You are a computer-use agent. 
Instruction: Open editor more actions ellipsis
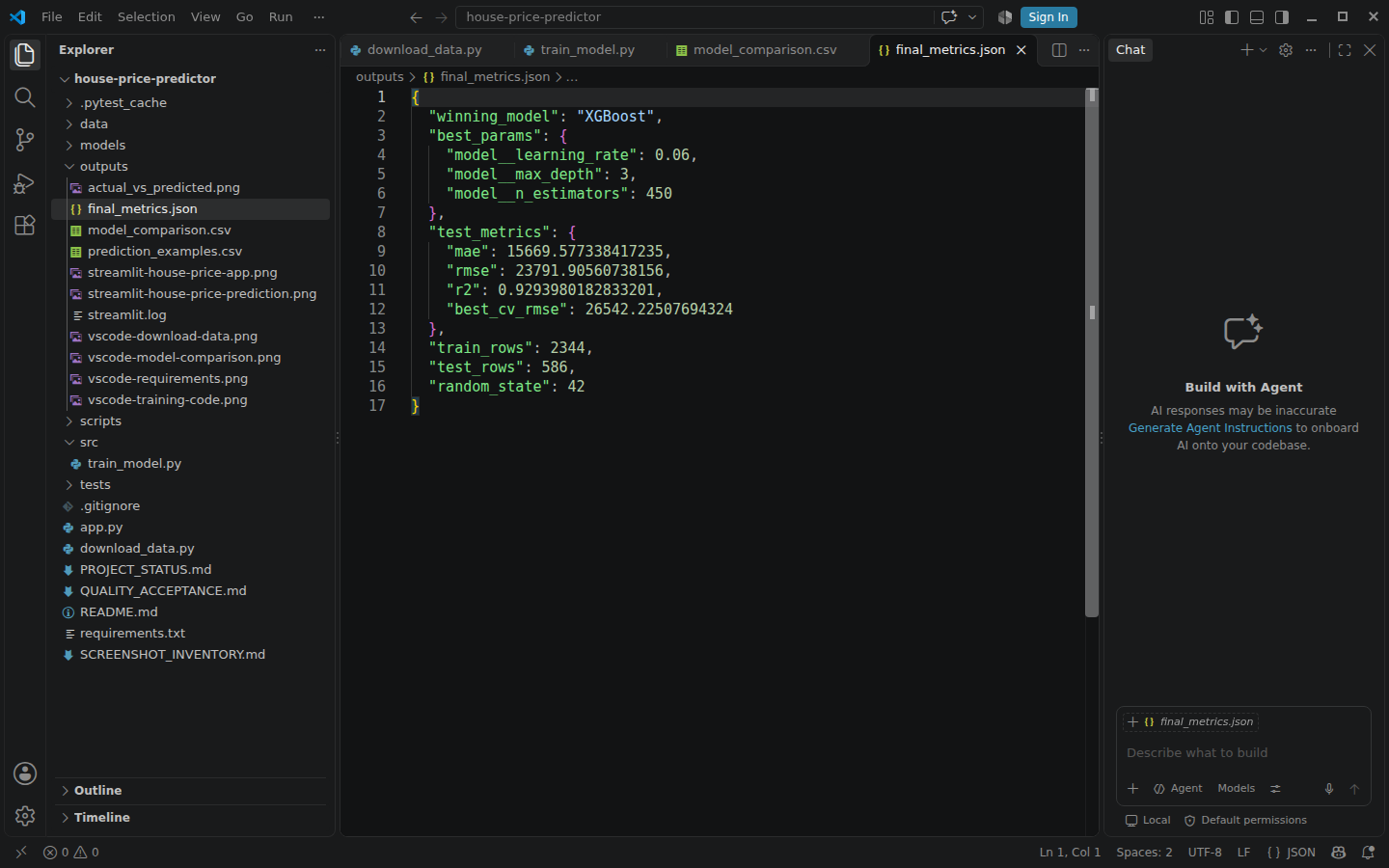pyautogui.click(x=1084, y=50)
